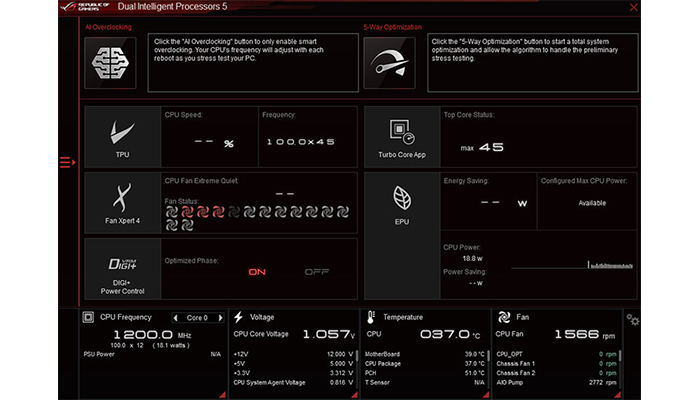Viewport: 700px width, 400px height.
Task: Open monitor settings gear icon
Action: (633, 320)
